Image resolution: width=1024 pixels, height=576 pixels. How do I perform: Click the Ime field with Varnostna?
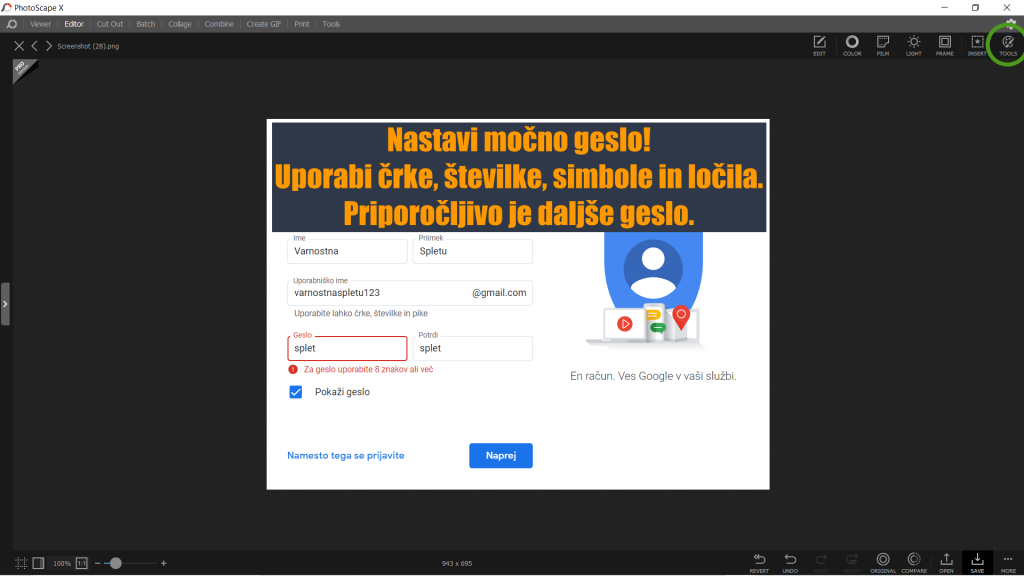tap(347, 251)
